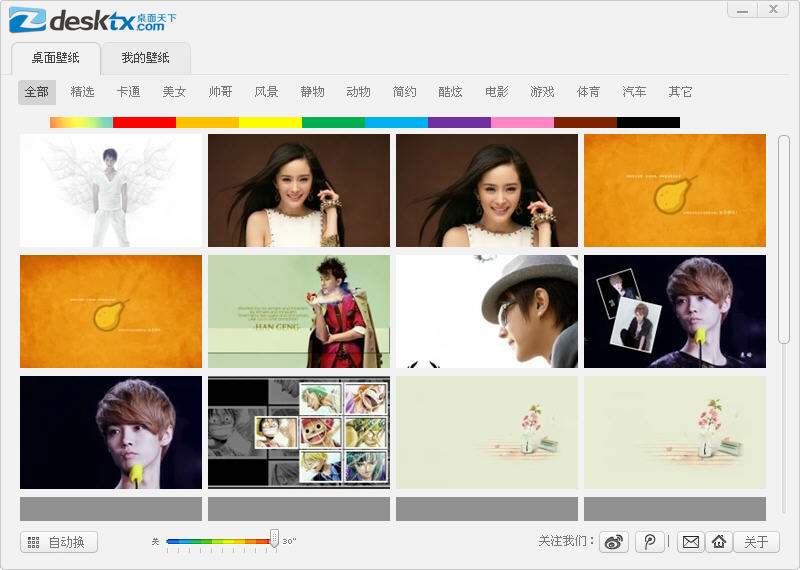Select the One Piece manga collage wallpaper
The width and height of the screenshot is (800, 570).
click(299, 432)
